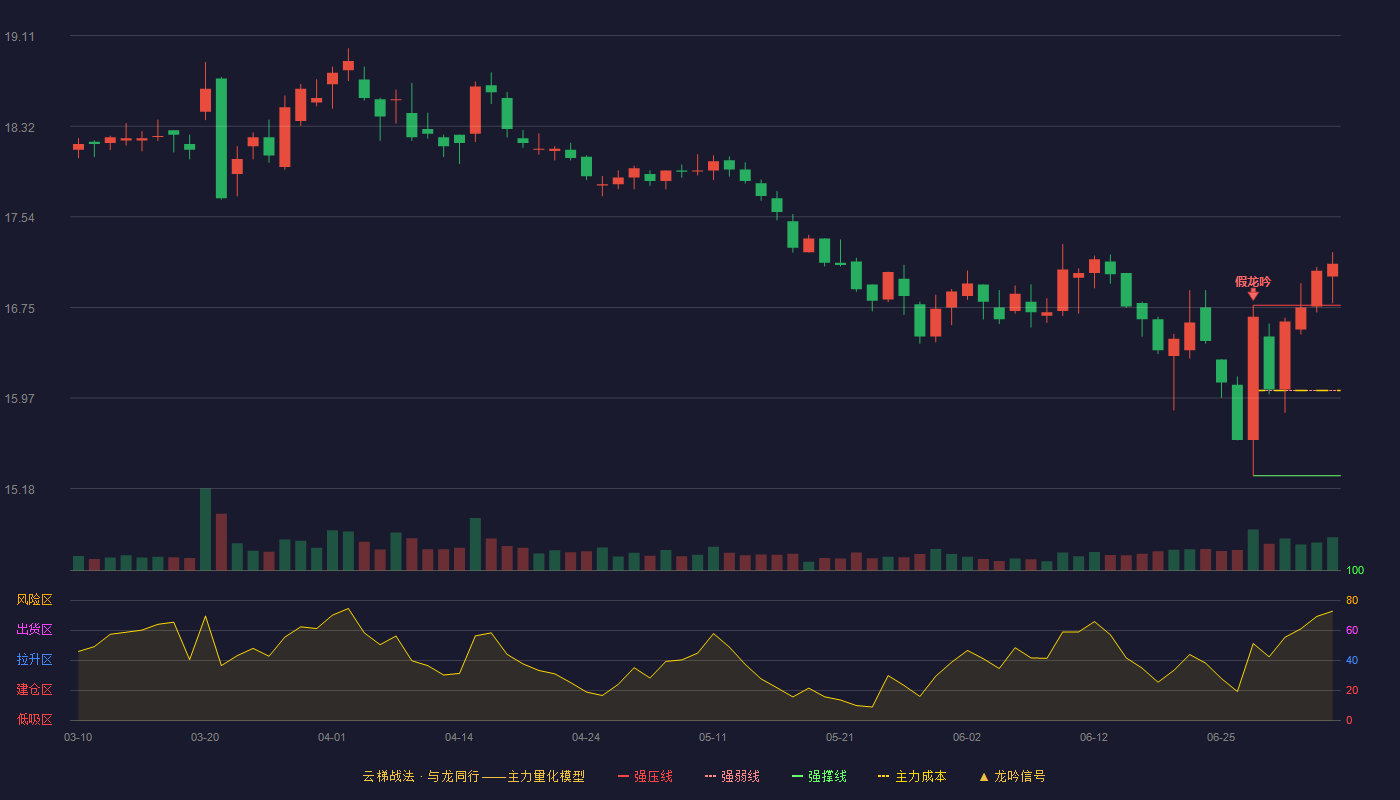Toggle the 强压线 legend series
This screenshot has height=800, width=1400.
645,776
